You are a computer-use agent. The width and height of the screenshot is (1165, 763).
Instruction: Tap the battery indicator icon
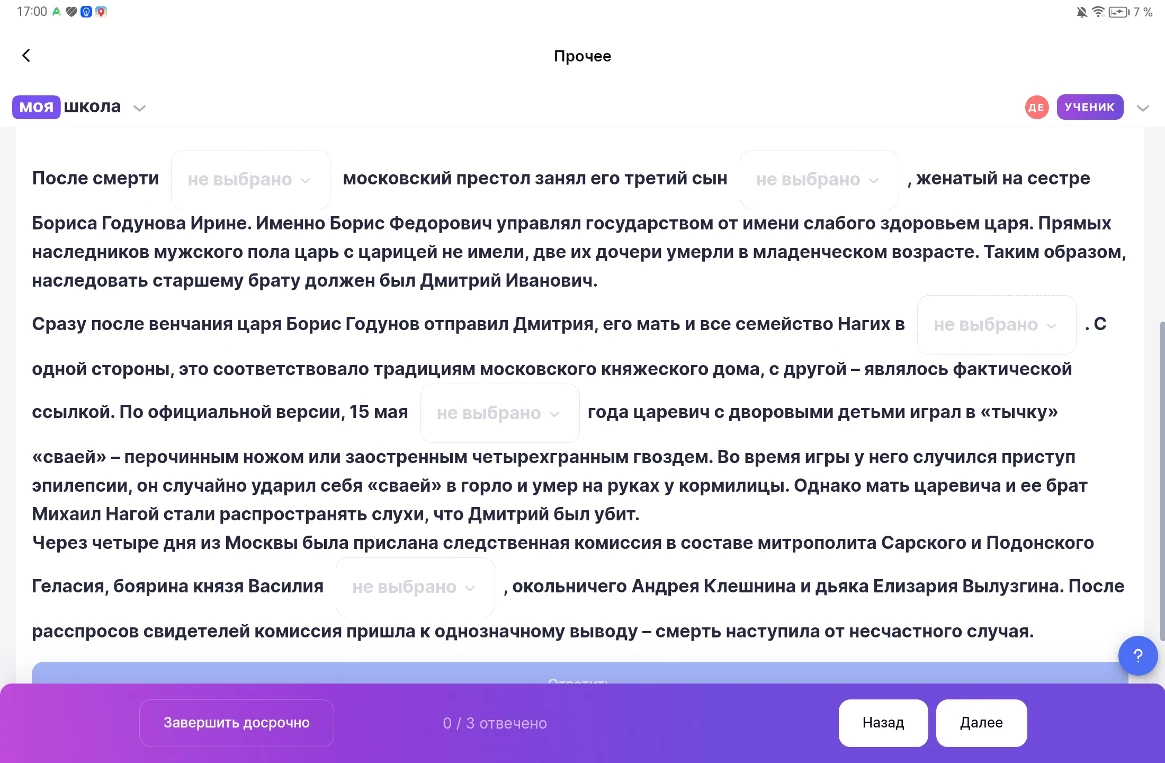[x=1118, y=12]
